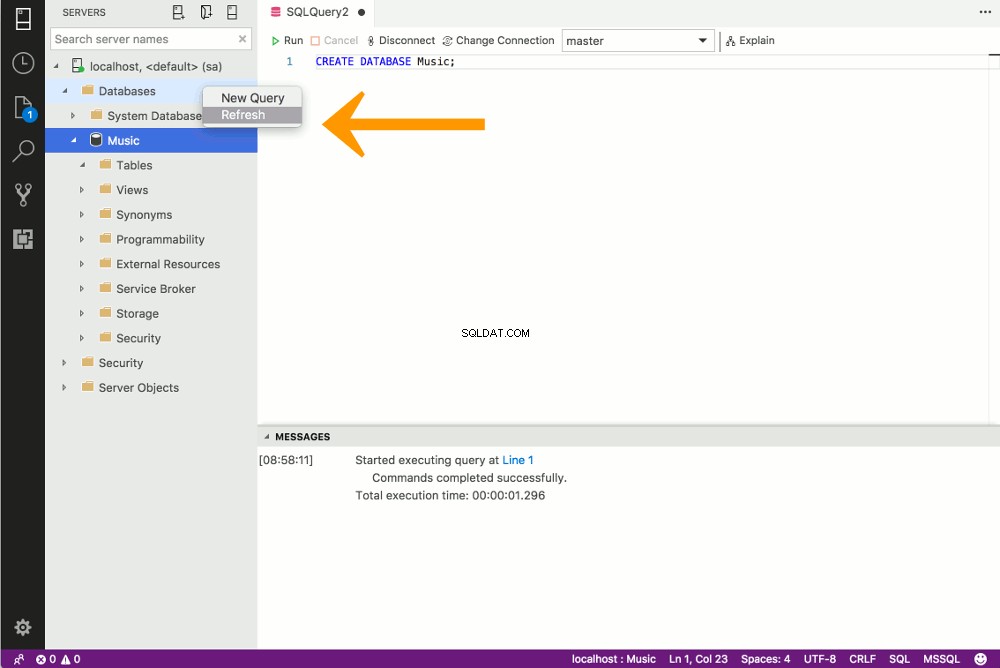
Task: Click localhost : Music in status bar
Action: tap(614, 659)
